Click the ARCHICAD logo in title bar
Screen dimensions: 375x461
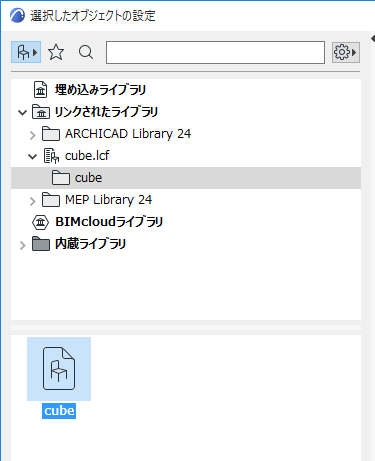tap(17, 16)
